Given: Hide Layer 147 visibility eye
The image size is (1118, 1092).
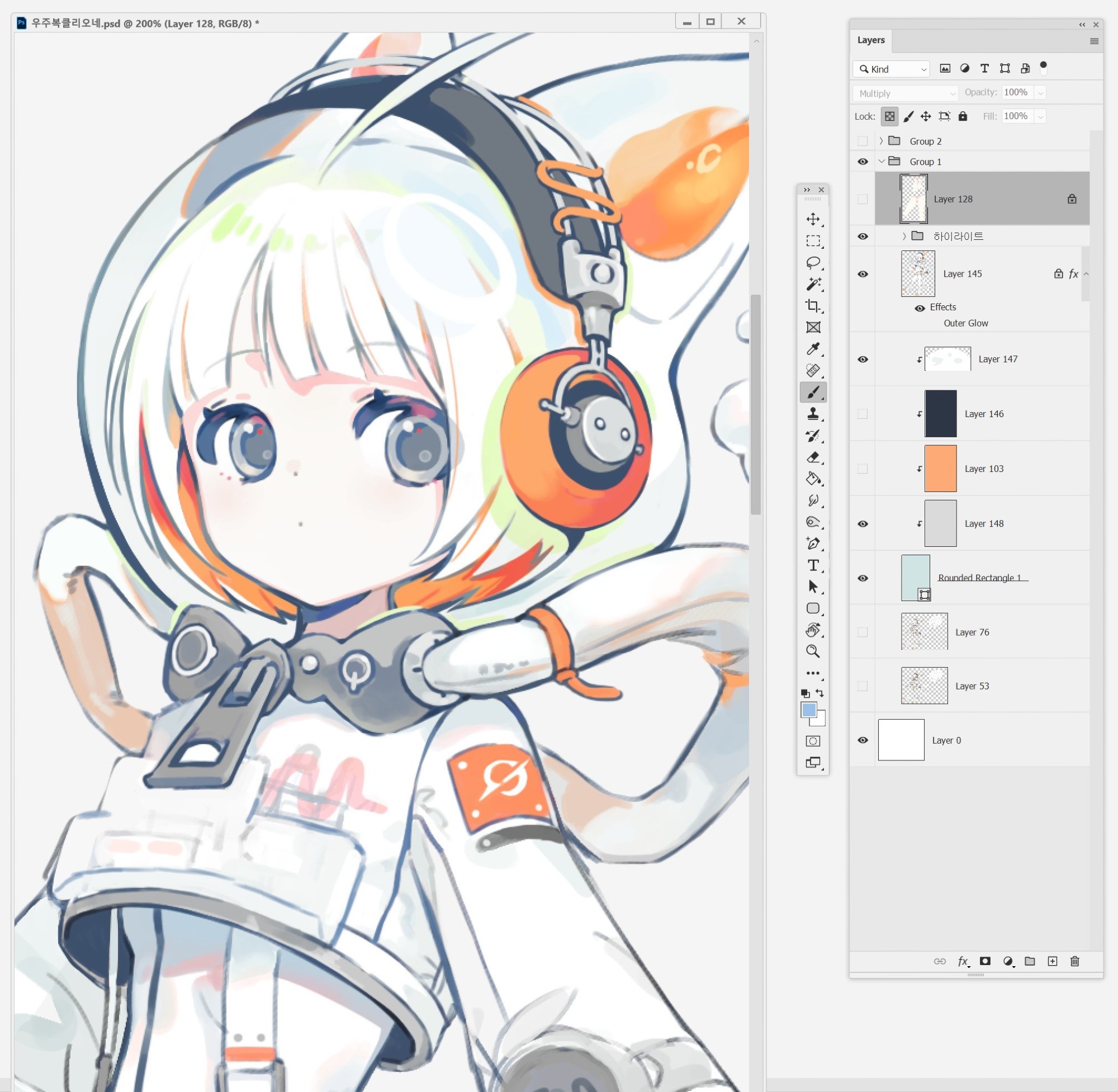Looking at the screenshot, I should (863, 360).
